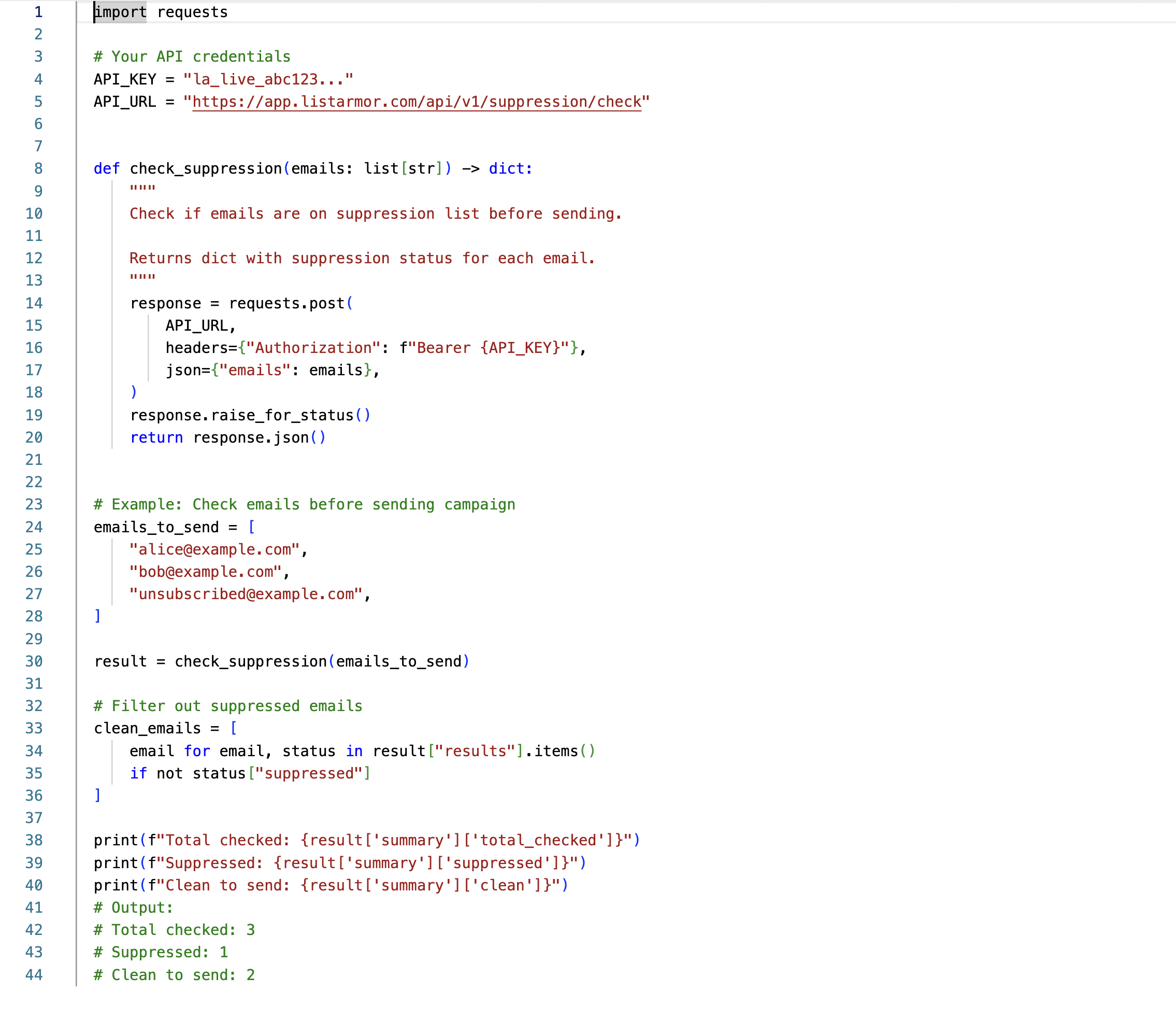Open the listarmor suppression check URL link
1176x1020 pixels.
pyautogui.click(x=418, y=103)
